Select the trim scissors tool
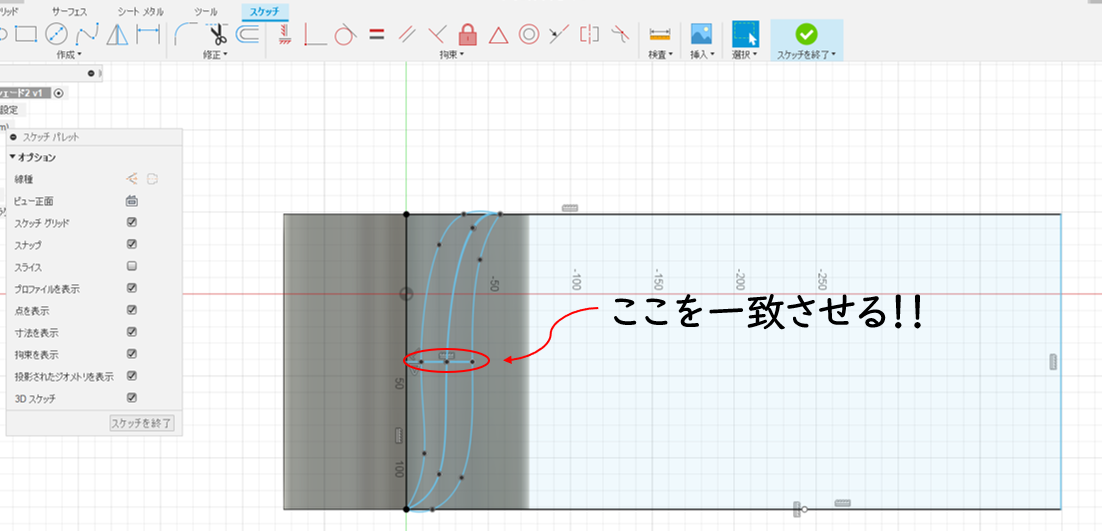 click(x=215, y=34)
